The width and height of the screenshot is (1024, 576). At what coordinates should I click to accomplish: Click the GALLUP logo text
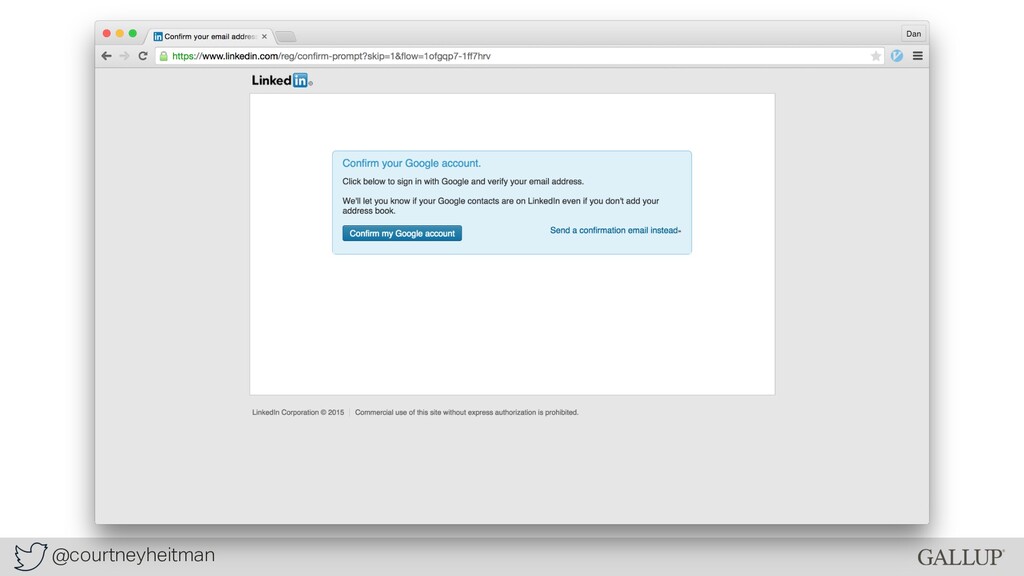(960, 557)
